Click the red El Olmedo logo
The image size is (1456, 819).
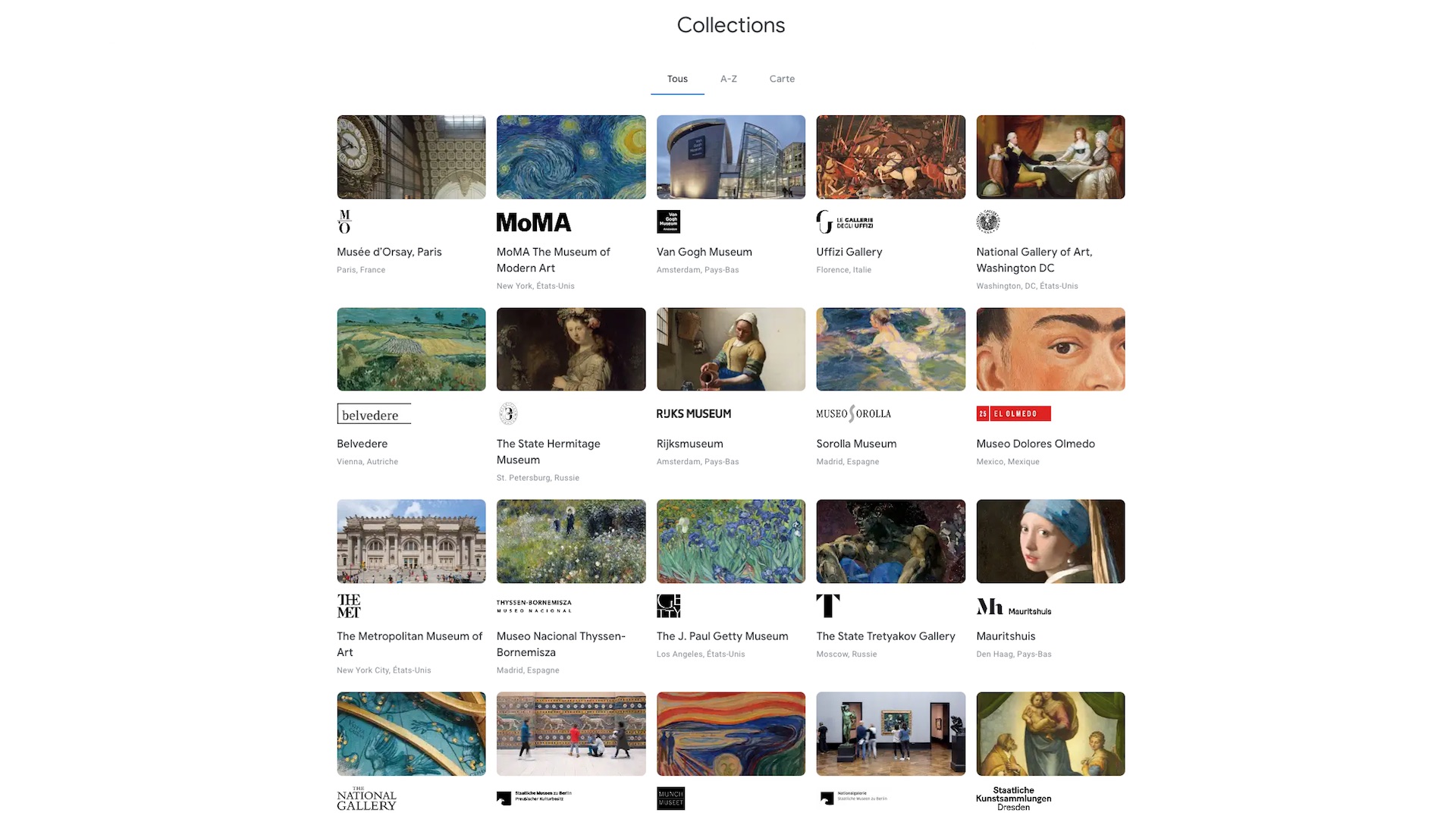pyautogui.click(x=1013, y=413)
